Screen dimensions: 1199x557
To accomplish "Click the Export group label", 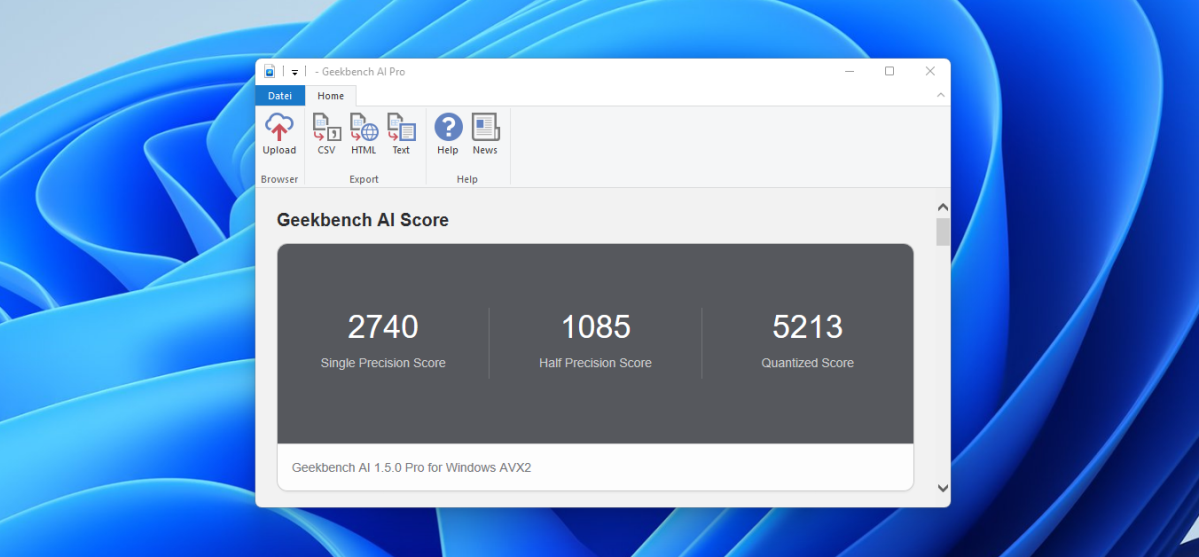I will pos(364,179).
